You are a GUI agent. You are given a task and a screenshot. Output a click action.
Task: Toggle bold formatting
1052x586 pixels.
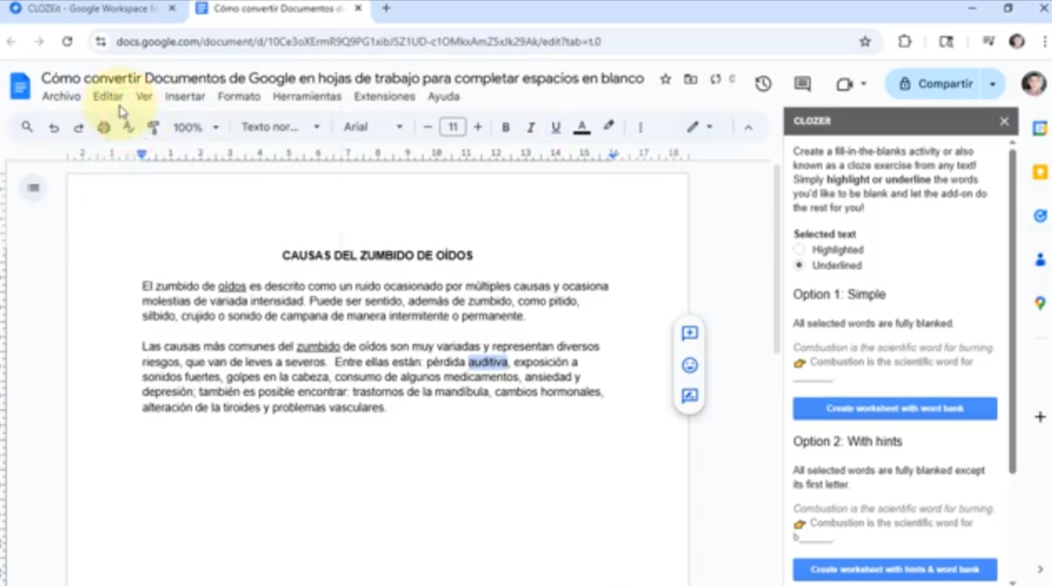point(506,128)
